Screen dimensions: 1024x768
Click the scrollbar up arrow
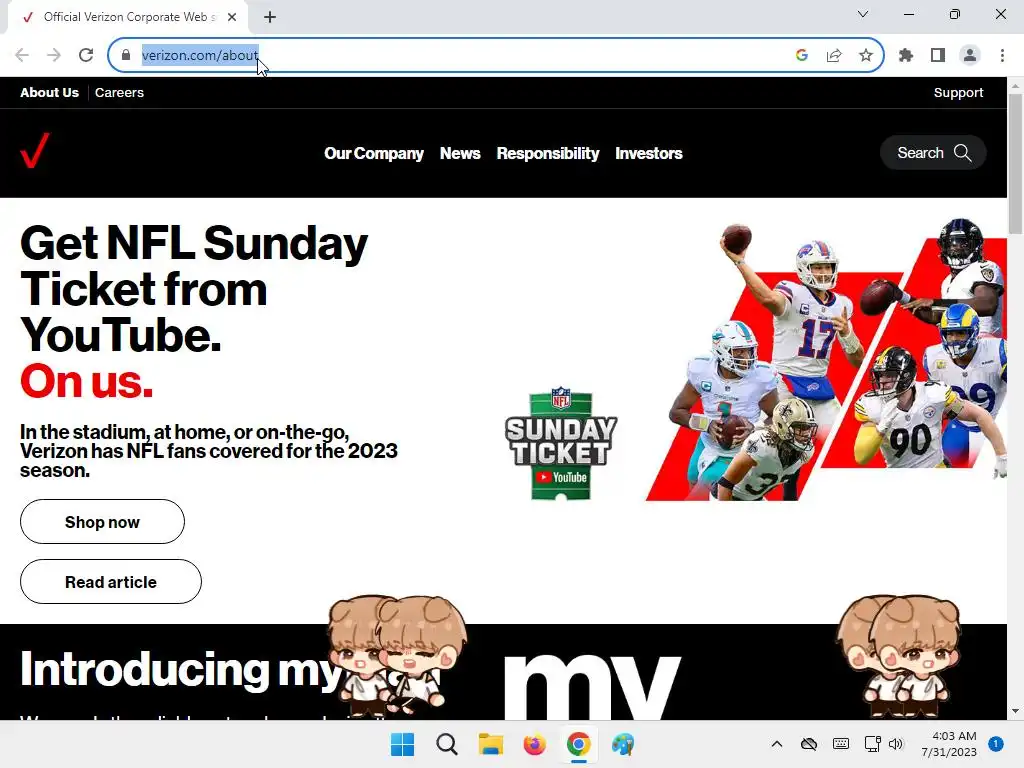pos(1015,86)
